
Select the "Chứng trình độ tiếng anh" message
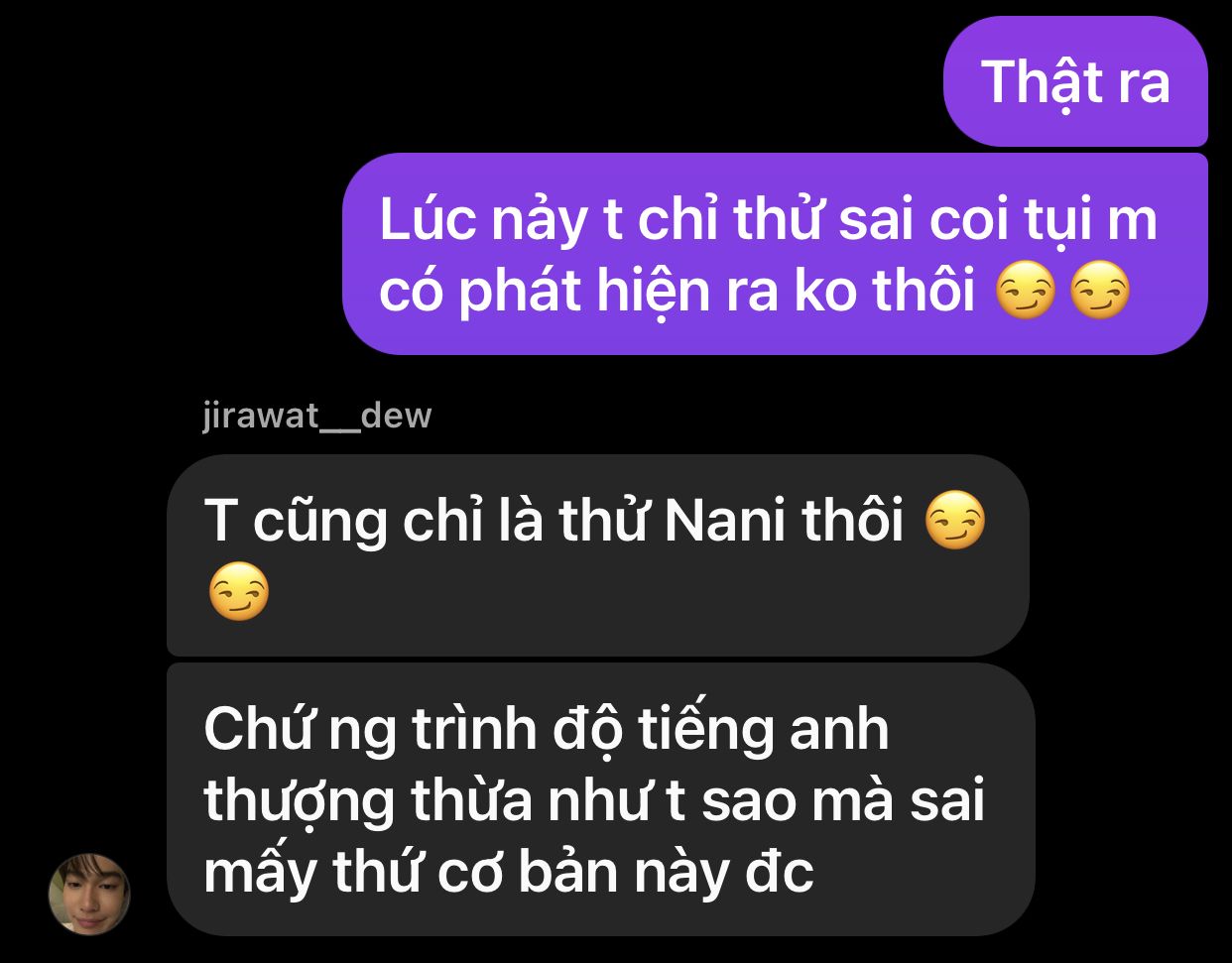(600, 799)
